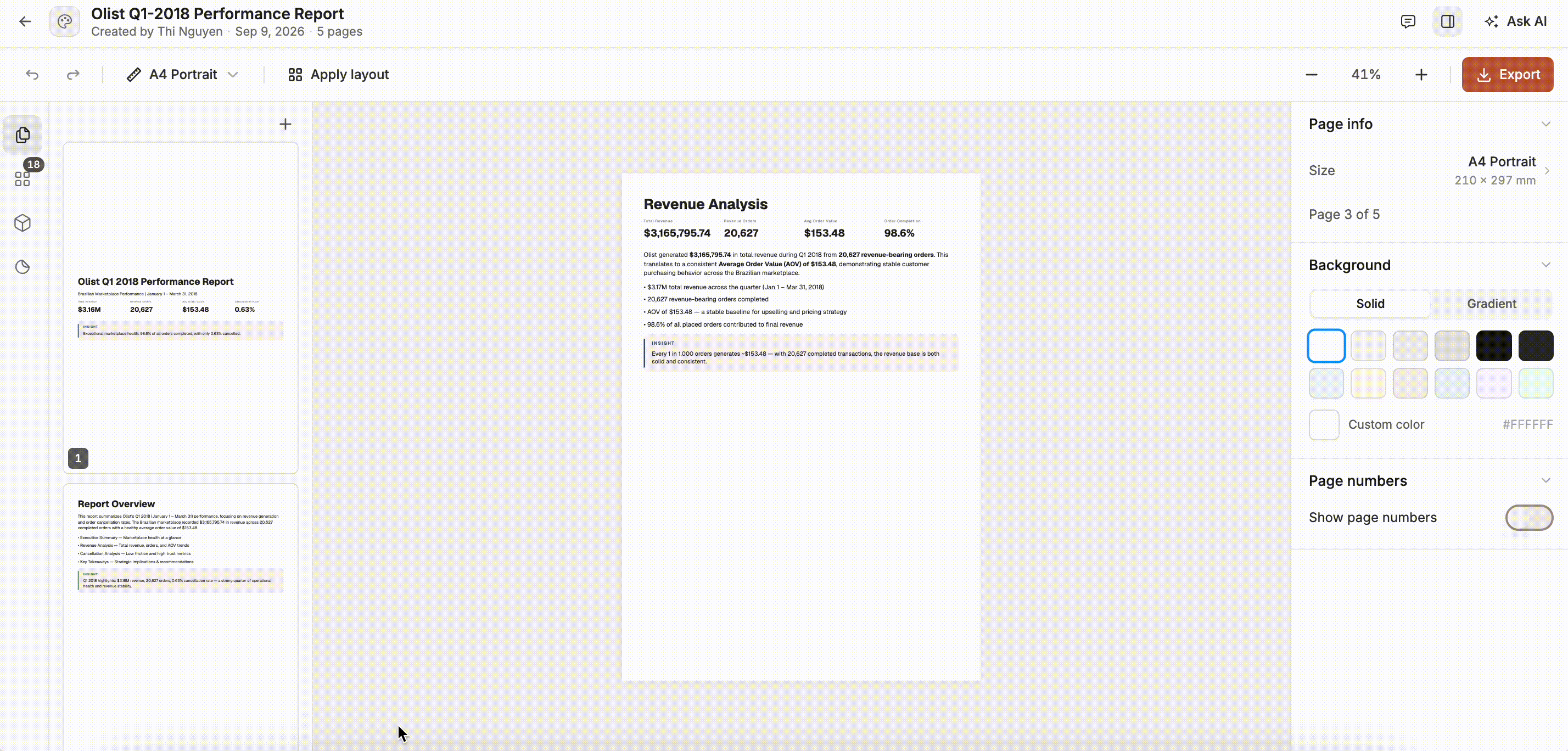Click the Revenue Analysis heading on canvas
This screenshot has width=1568, height=751.
(705, 204)
